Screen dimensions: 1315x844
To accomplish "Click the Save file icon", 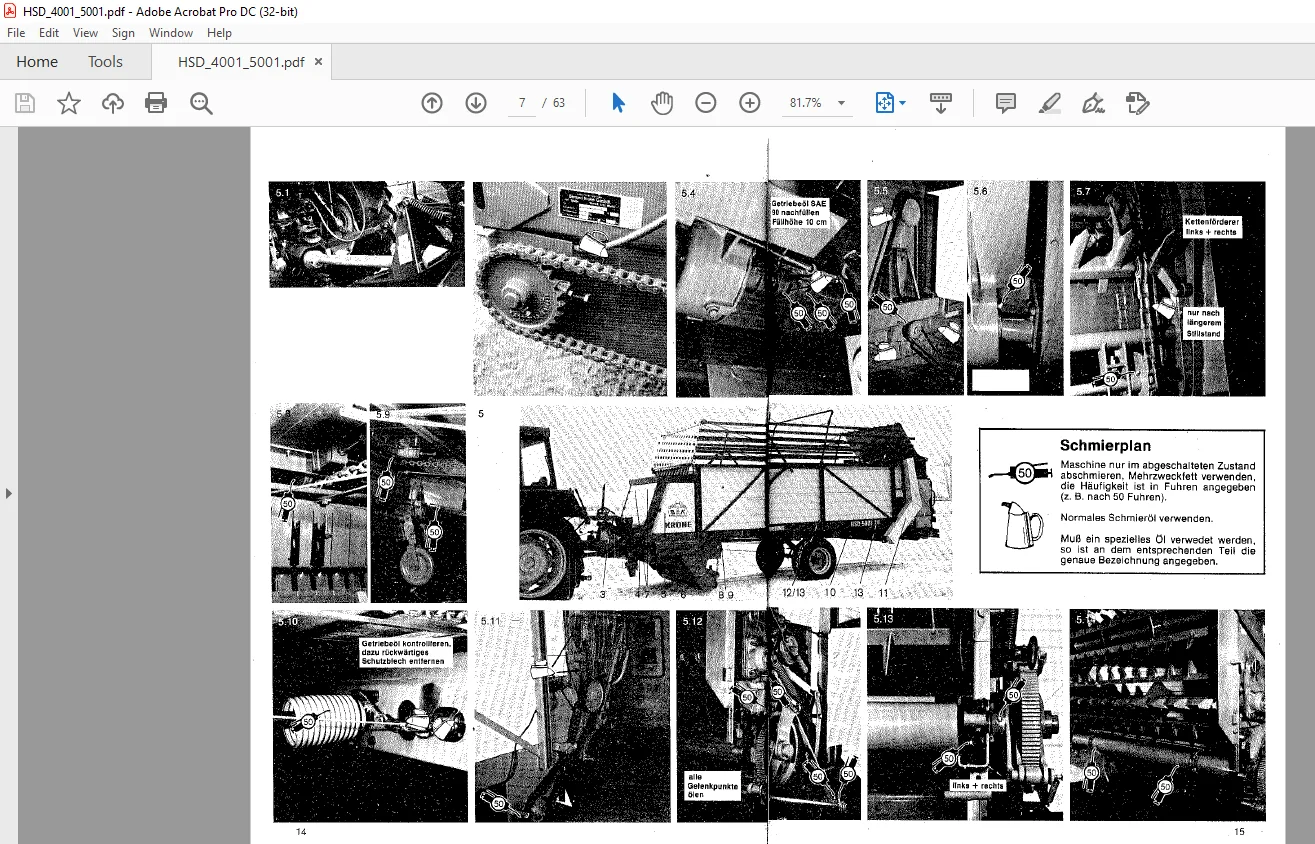I will click(x=25, y=103).
